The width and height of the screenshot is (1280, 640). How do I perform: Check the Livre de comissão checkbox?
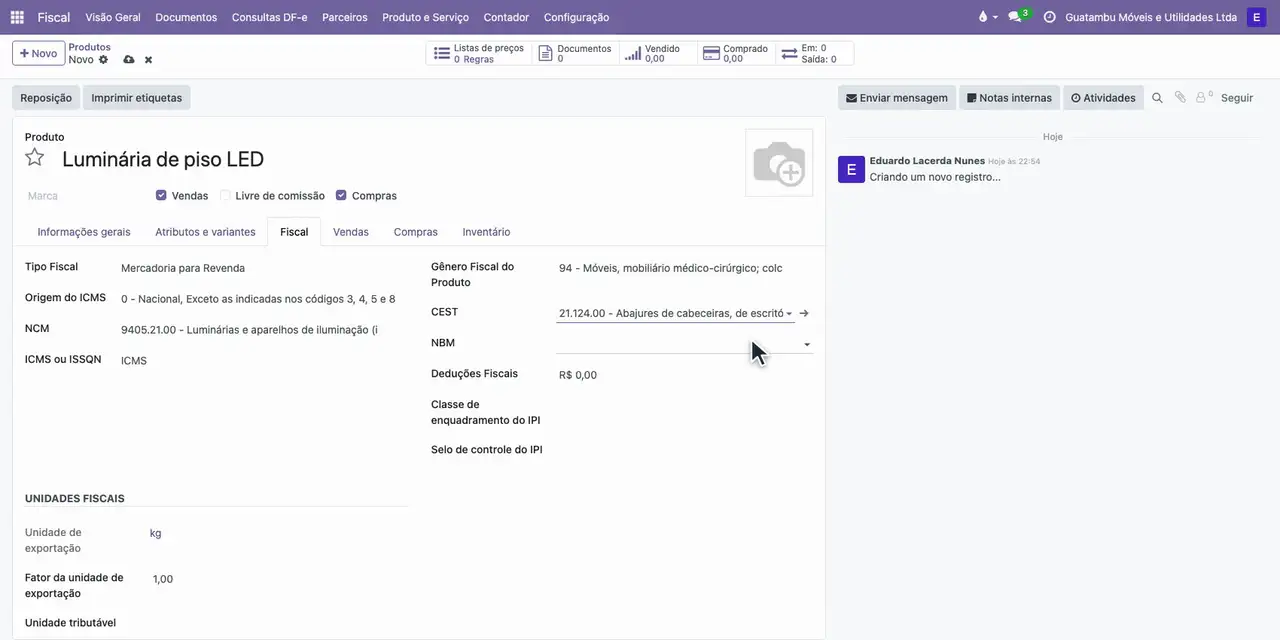225,196
